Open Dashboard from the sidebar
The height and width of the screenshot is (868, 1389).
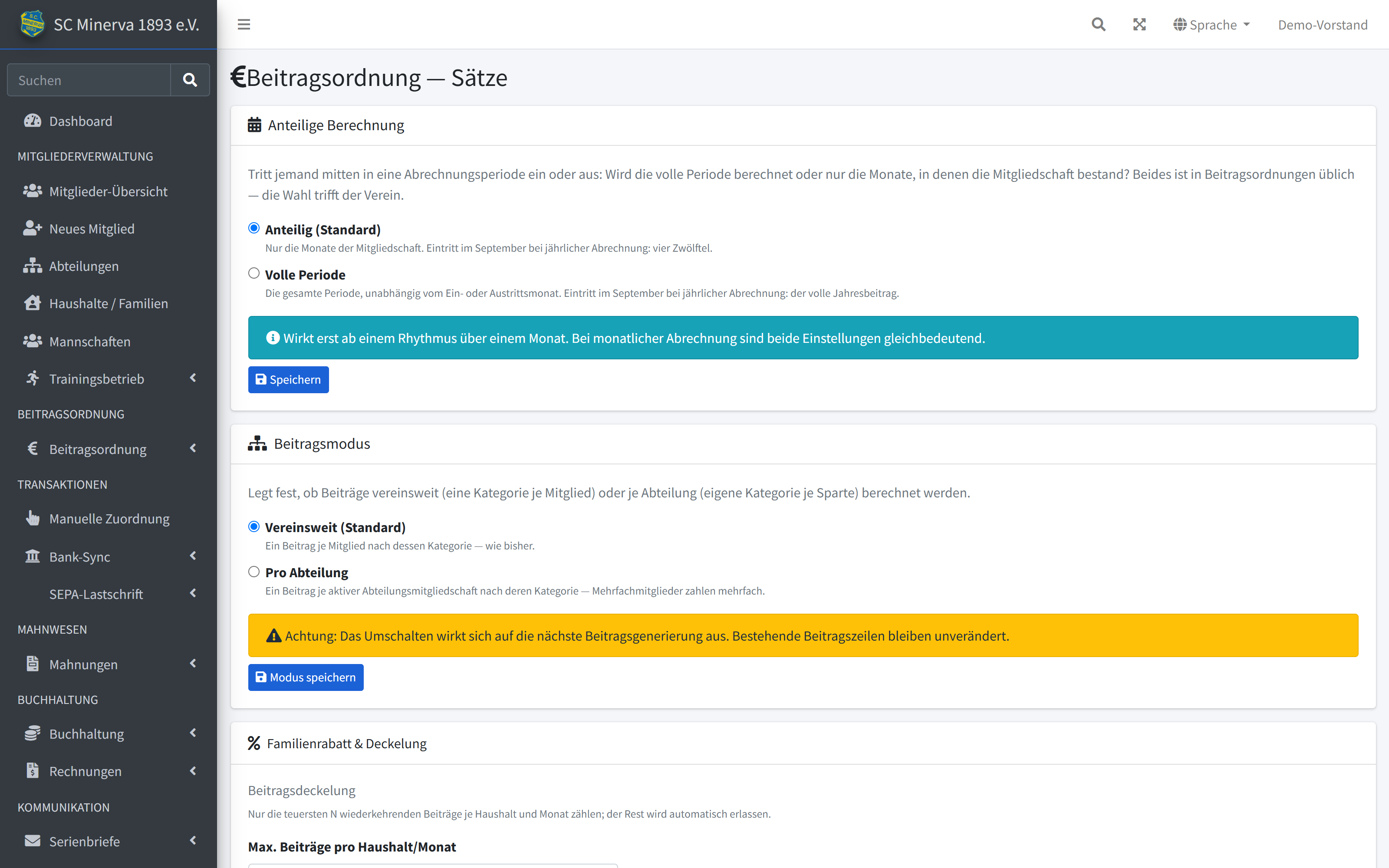click(109, 121)
